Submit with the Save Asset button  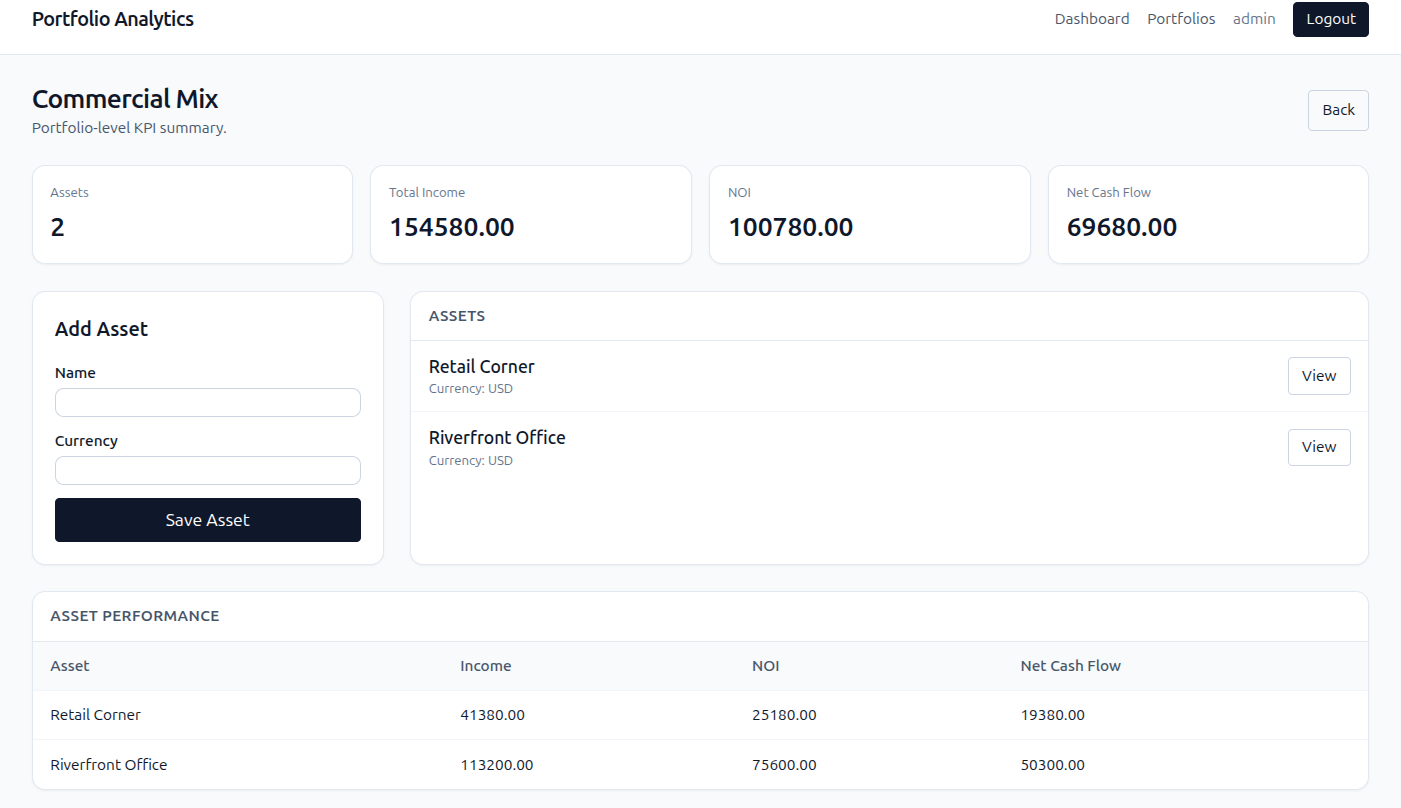[208, 520]
